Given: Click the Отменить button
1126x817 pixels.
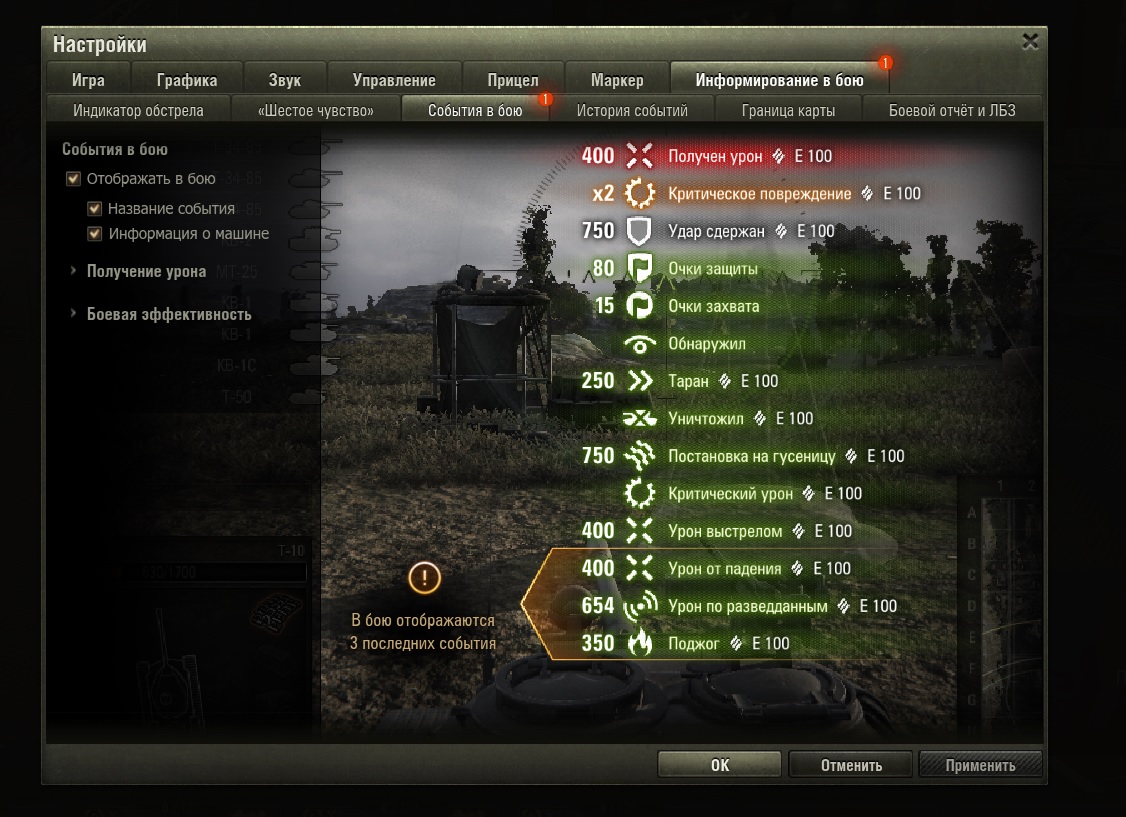Looking at the screenshot, I should pos(851,765).
